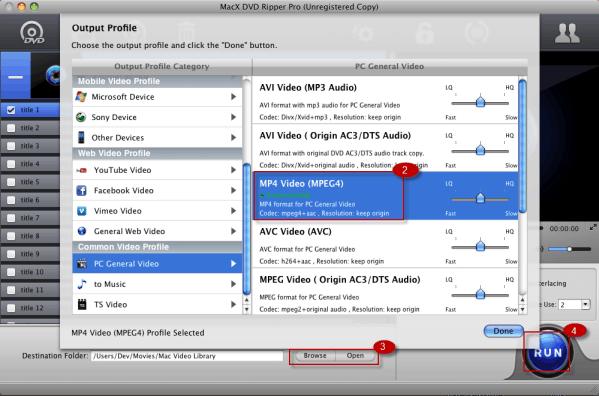
Task: Click the Sony Device icon
Action: (81, 117)
